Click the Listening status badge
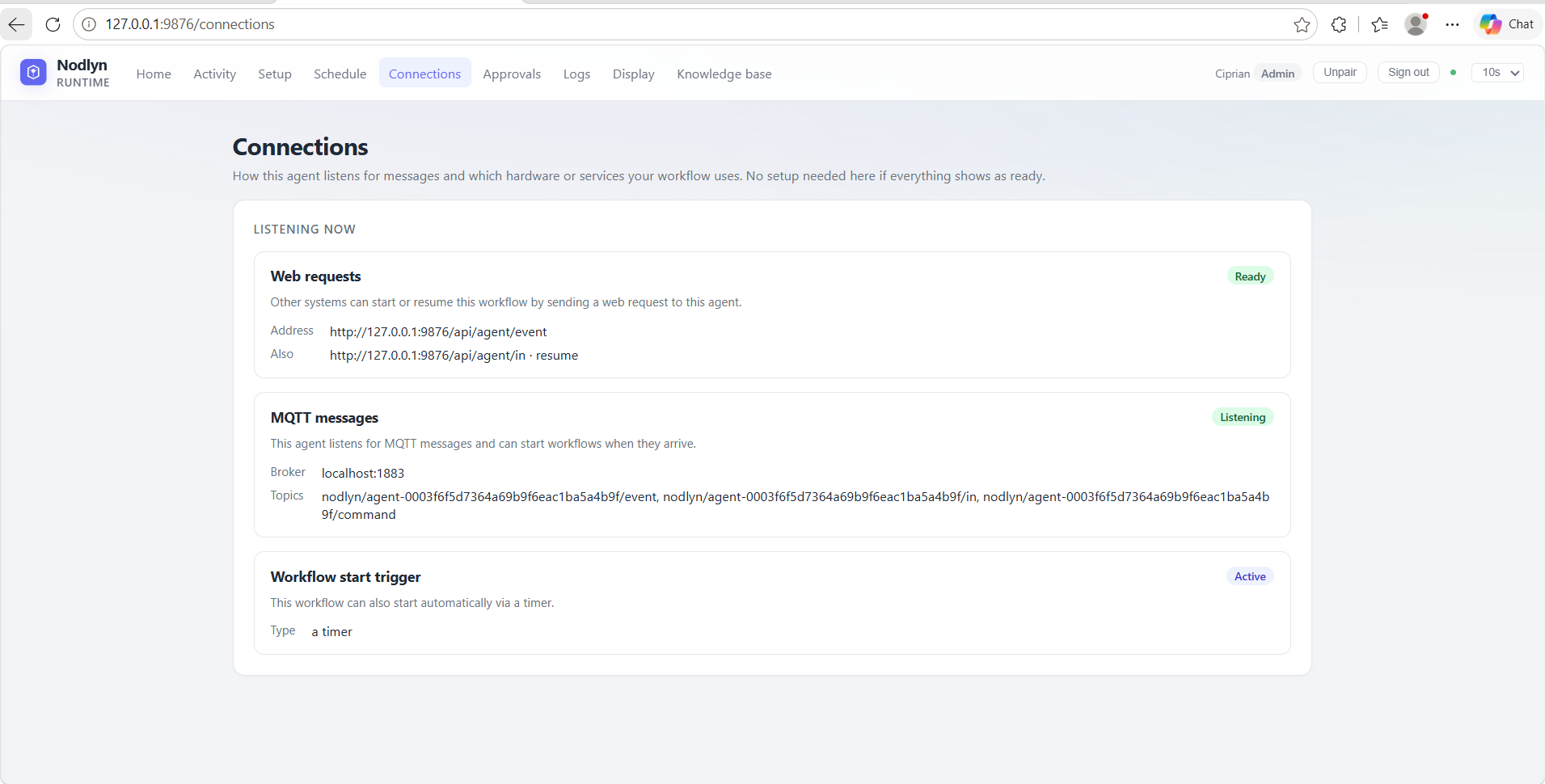The image size is (1545, 784). 1243,417
